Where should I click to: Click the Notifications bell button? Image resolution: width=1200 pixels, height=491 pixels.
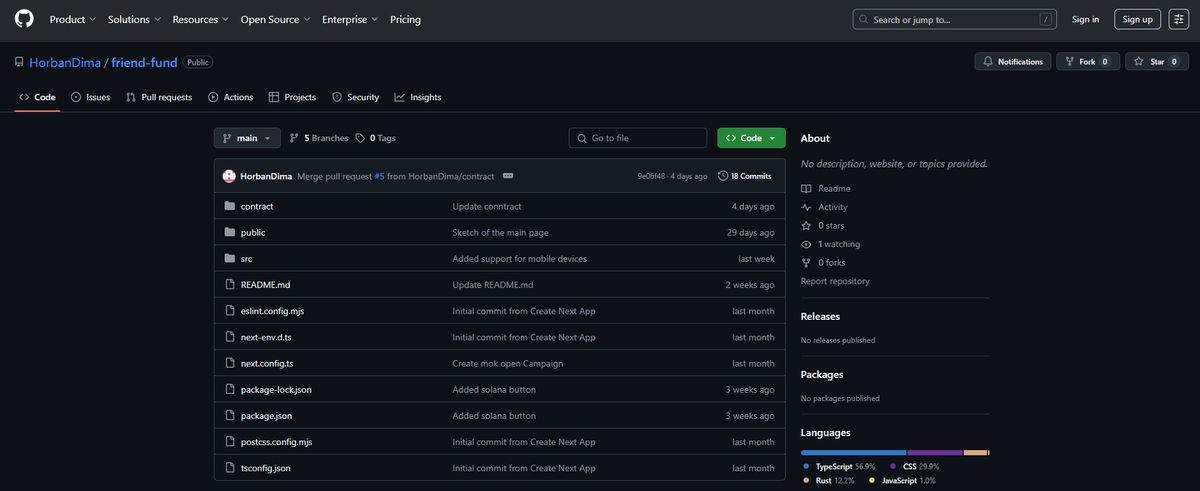[x=1013, y=62]
